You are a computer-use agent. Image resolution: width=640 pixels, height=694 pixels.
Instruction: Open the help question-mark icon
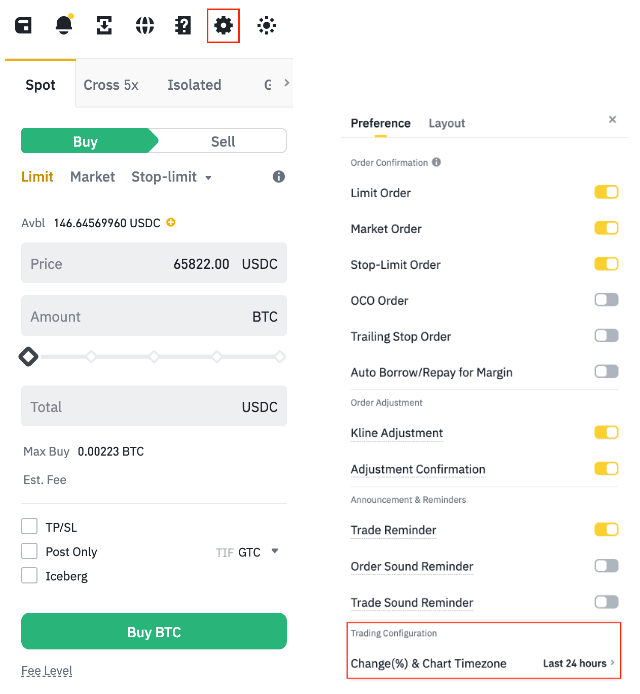183,26
